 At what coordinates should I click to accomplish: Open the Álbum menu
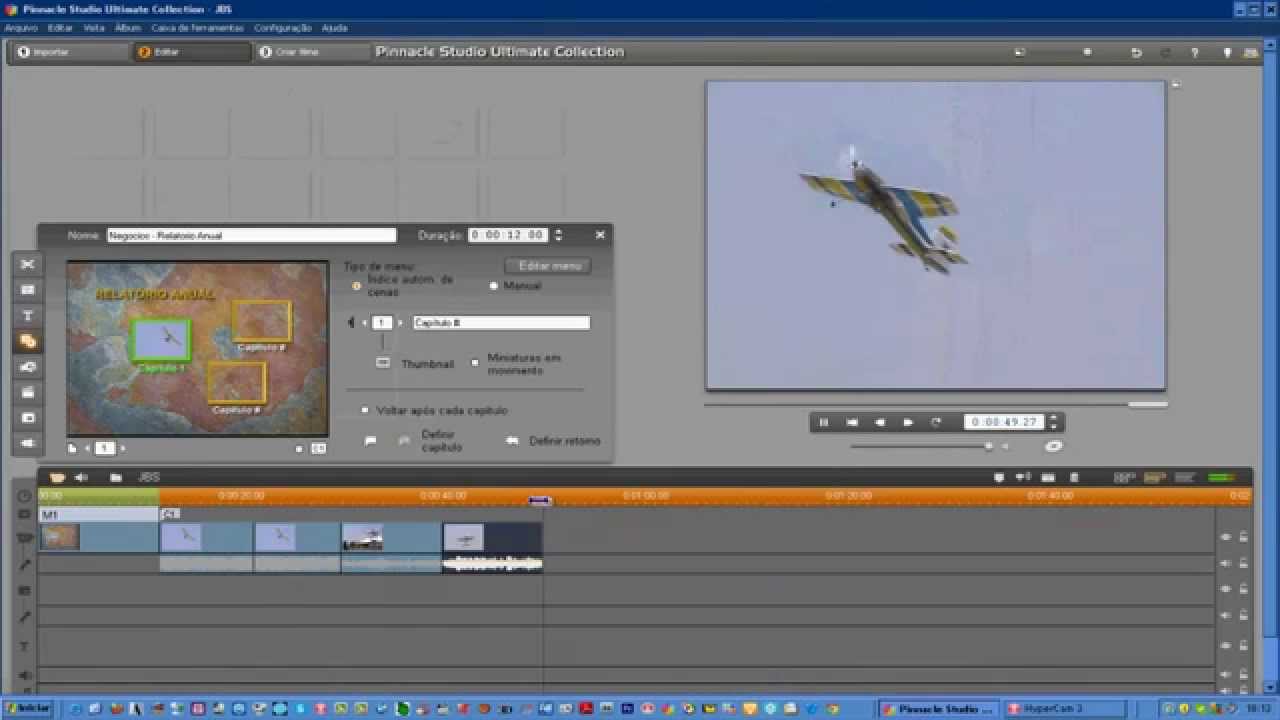(128, 28)
